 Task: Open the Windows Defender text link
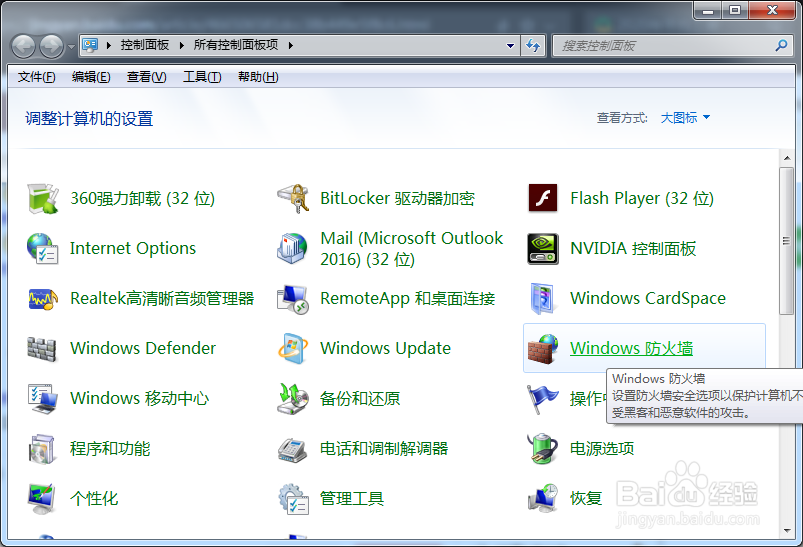click(143, 348)
